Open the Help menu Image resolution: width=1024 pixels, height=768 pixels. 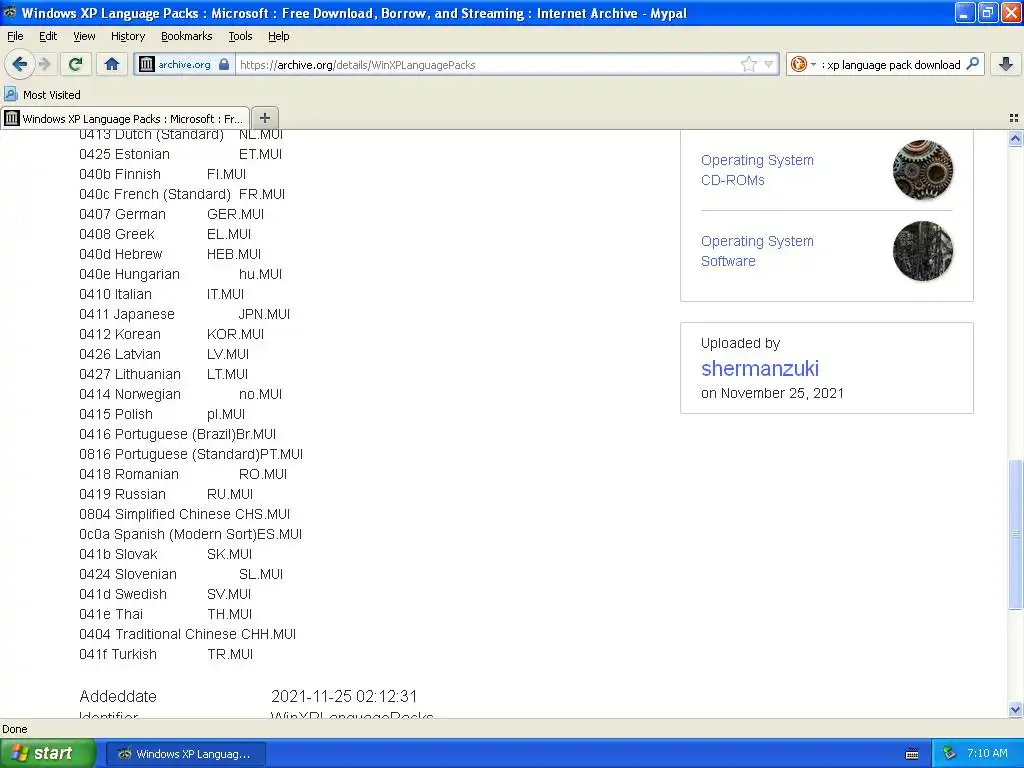[279, 36]
